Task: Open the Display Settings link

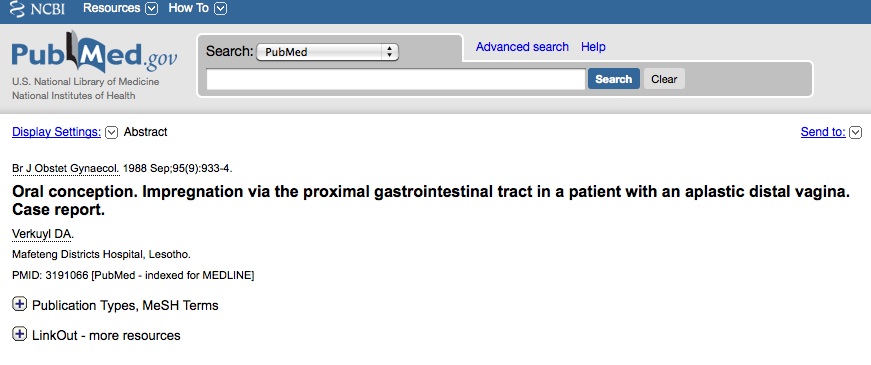Action: click(57, 132)
